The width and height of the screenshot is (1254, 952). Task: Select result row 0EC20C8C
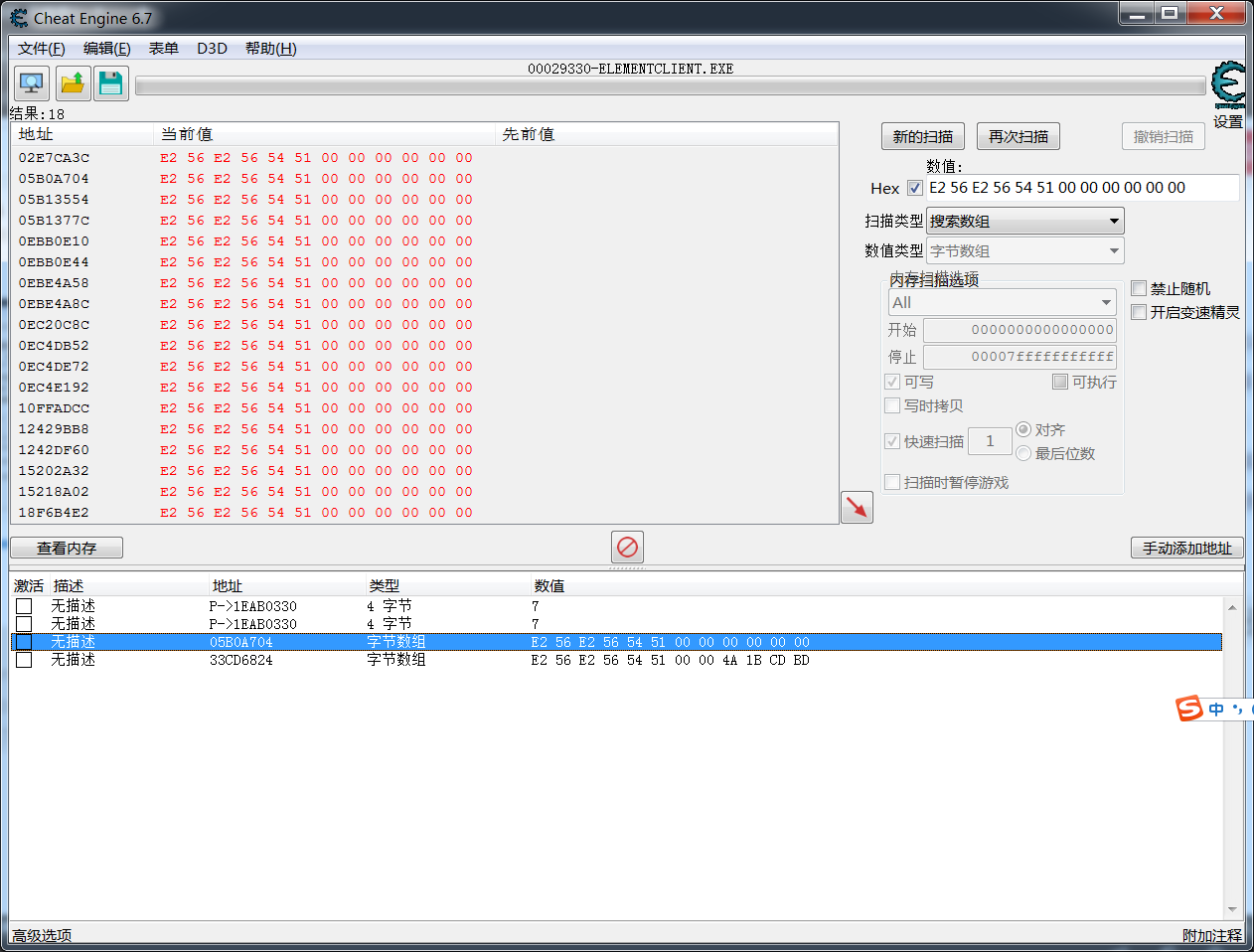tap(424, 325)
